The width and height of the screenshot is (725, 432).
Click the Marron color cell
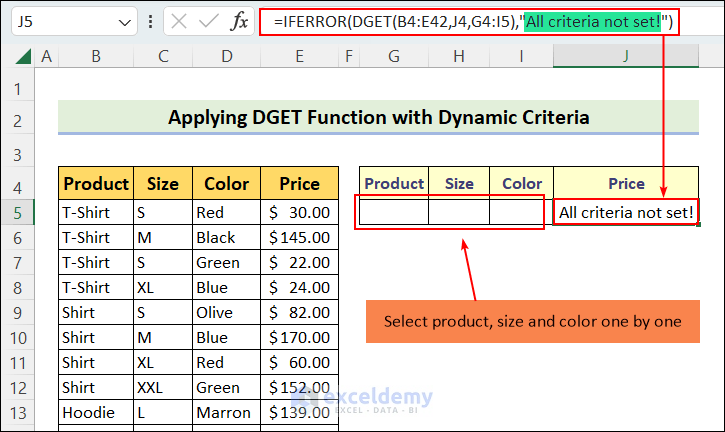click(x=227, y=412)
